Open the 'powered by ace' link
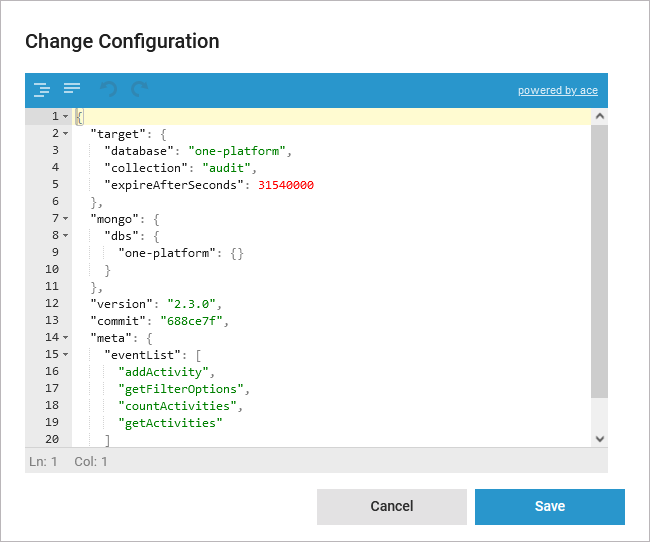Image resolution: width=650 pixels, height=542 pixels. [x=557, y=90]
